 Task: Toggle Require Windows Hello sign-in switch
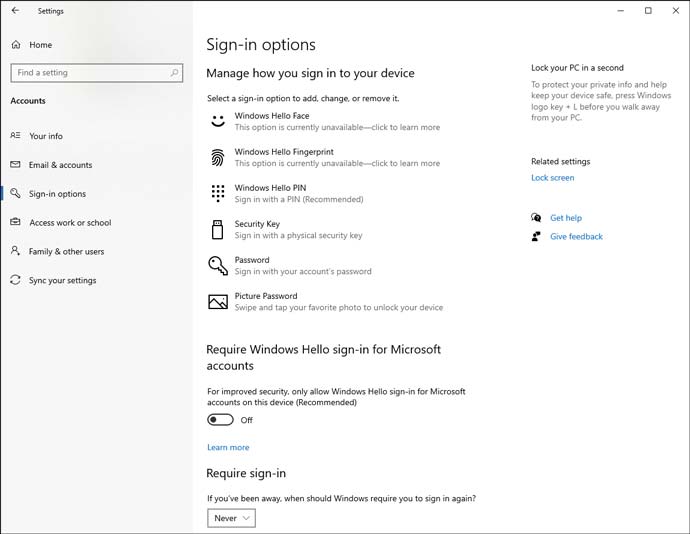pos(220,420)
